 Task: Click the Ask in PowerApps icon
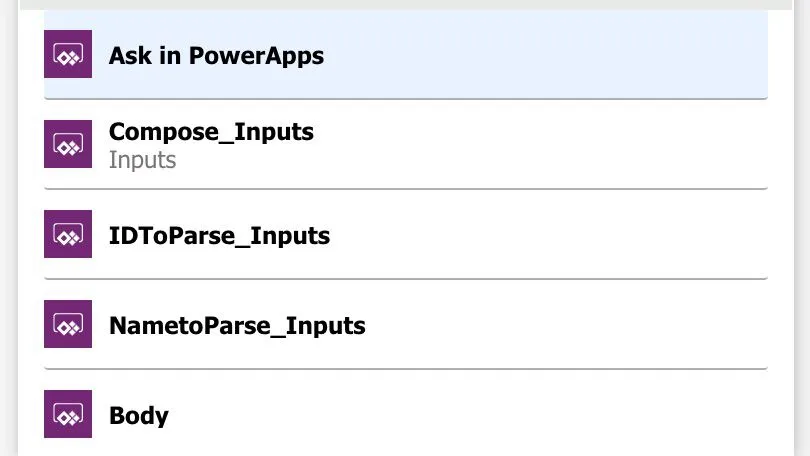(68, 54)
